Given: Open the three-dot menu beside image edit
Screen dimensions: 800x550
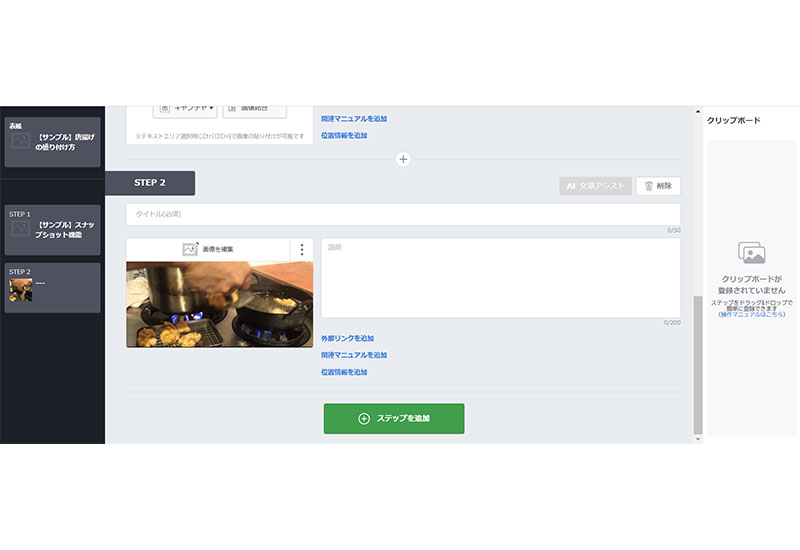Looking at the screenshot, I should pos(302,249).
